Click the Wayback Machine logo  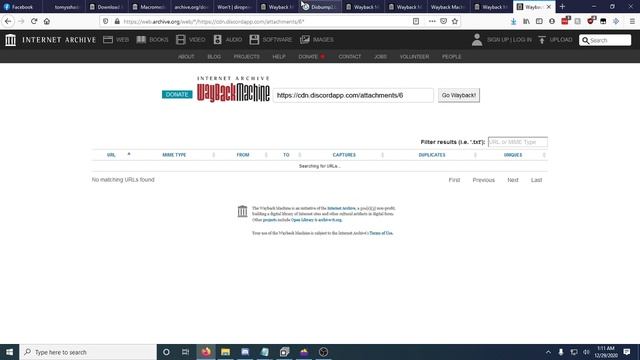pyautogui.click(x=233, y=89)
